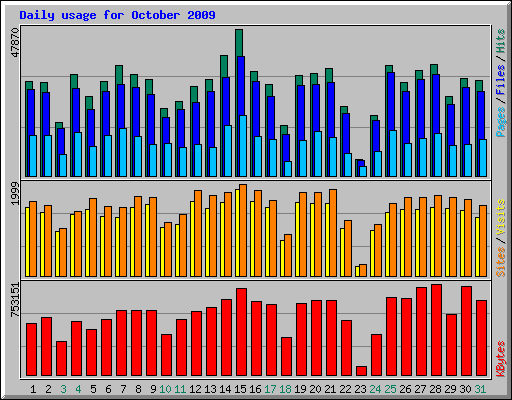The height and width of the screenshot is (400, 512).
Task: Select the red KBytes bar for day 1
Action: pos(31,349)
